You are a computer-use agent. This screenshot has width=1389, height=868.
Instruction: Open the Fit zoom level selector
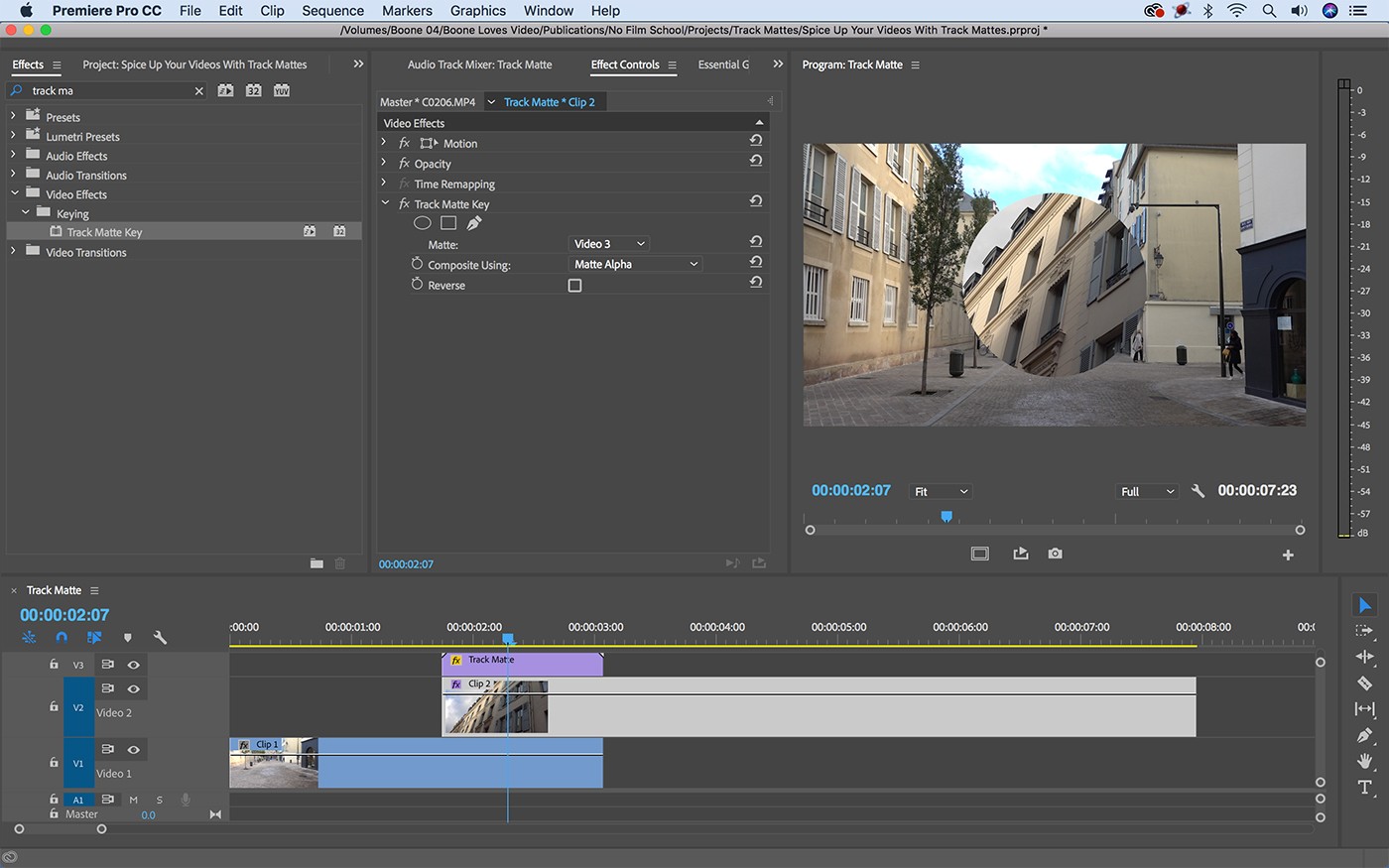point(940,492)
